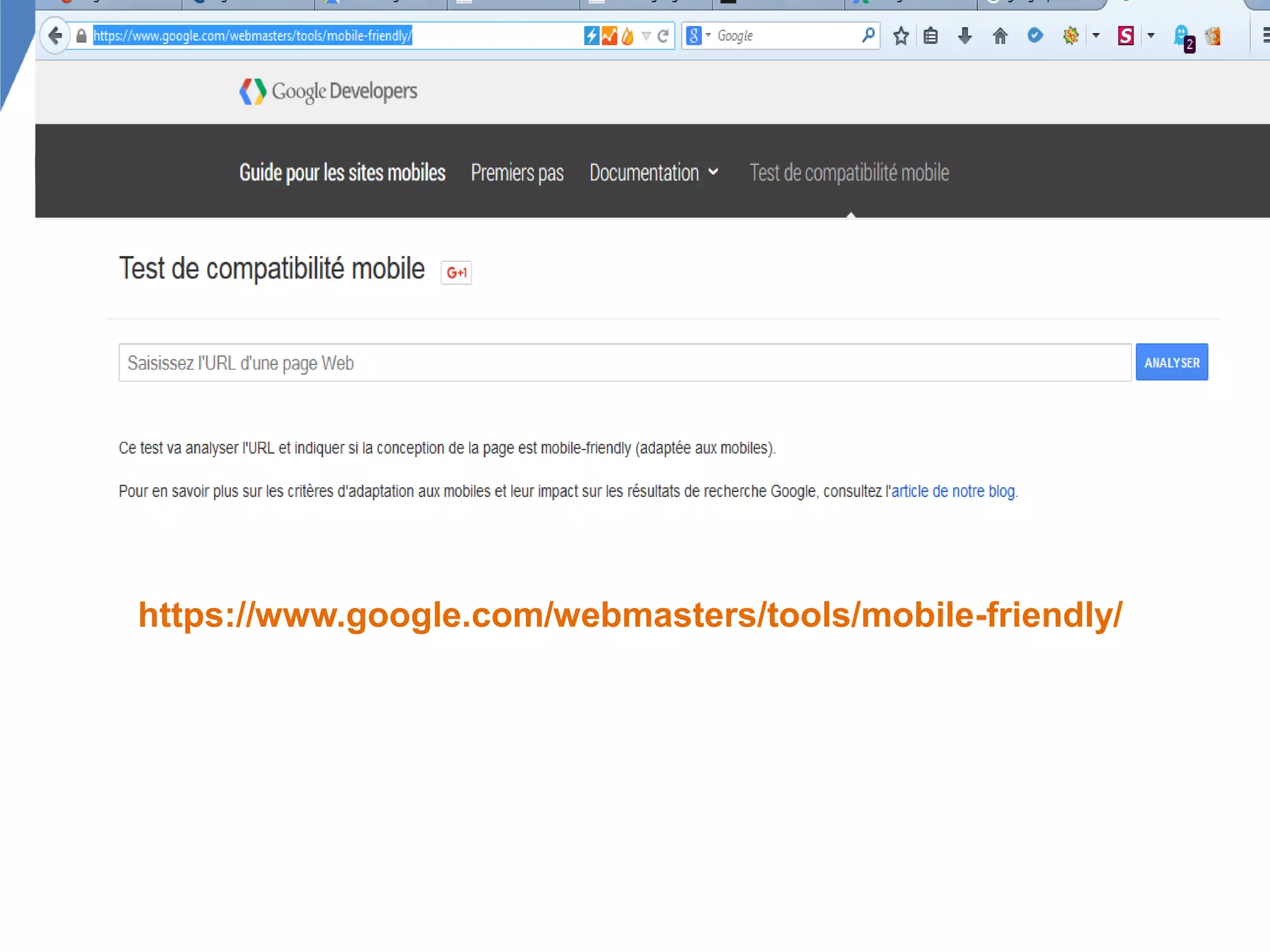Click the red S extension icon
The image size is (1270, 952).
(1126, 36)
